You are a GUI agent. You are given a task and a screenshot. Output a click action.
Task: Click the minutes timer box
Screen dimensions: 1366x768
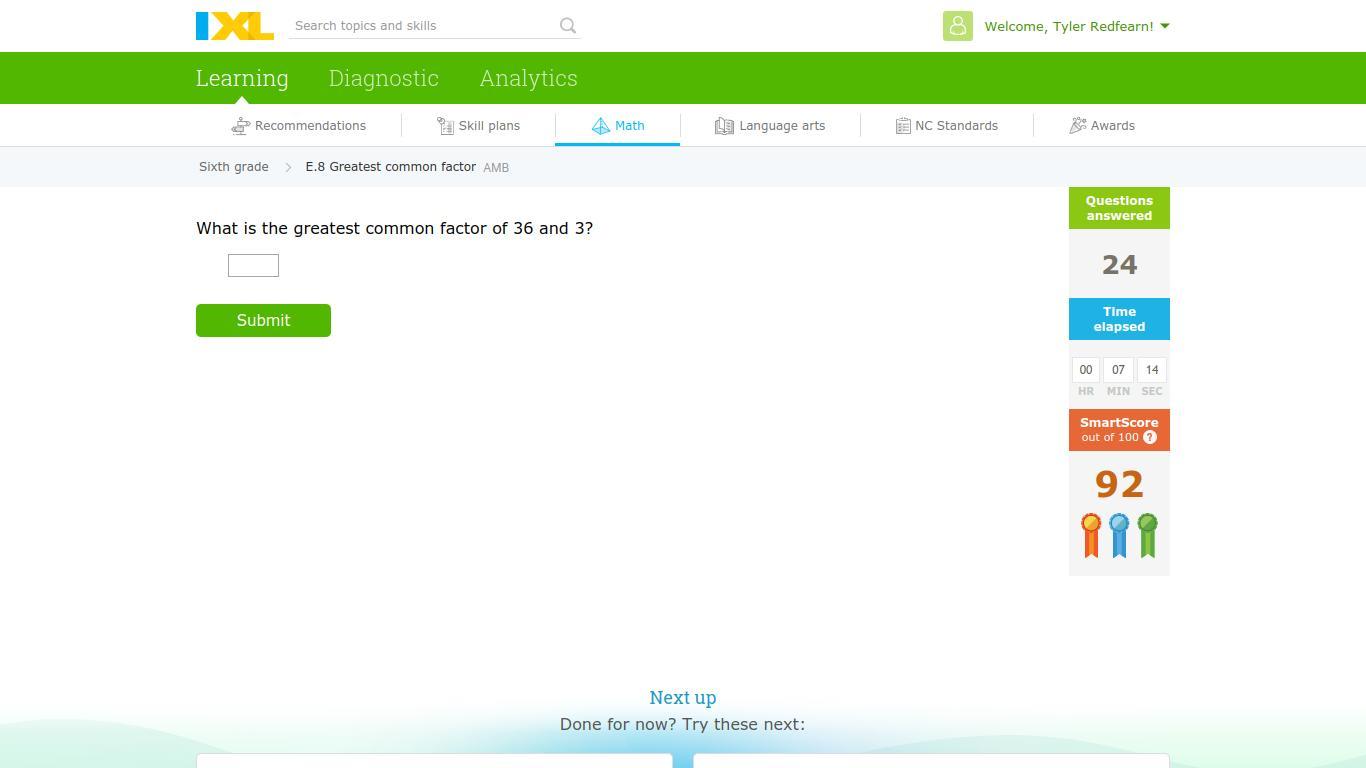tap(1118, 370)
